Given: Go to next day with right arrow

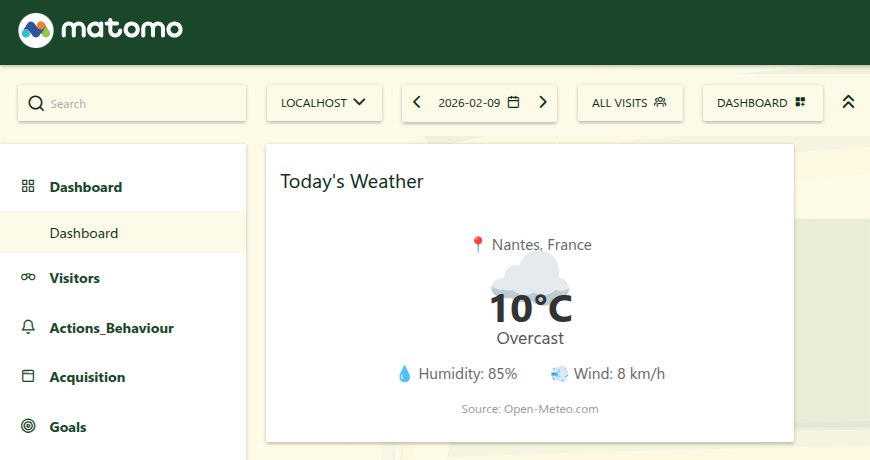Looking at the screenshot, I should (x=543, y=102).
